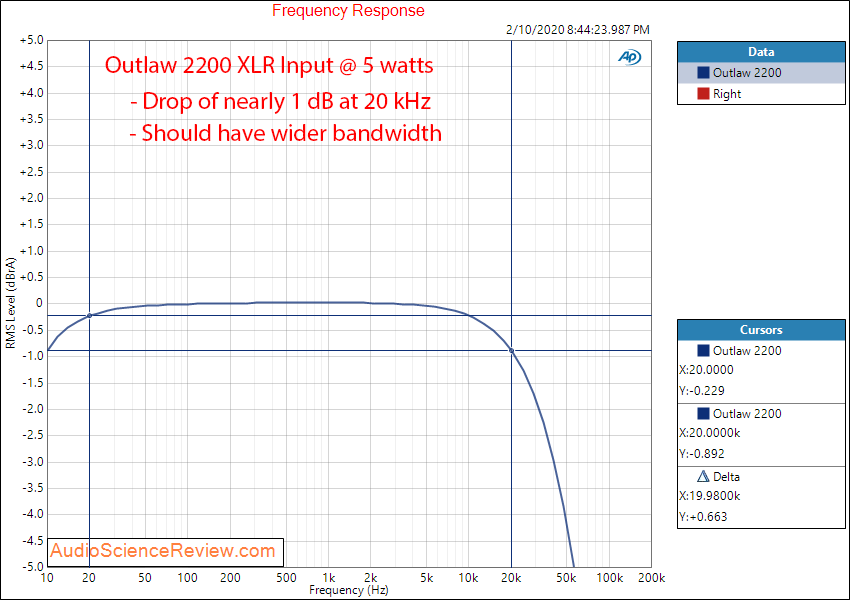The width and height of the screenshot is (850, 600).
Task: Click the 1k tick on the X axis
Action: coord(329,578)
